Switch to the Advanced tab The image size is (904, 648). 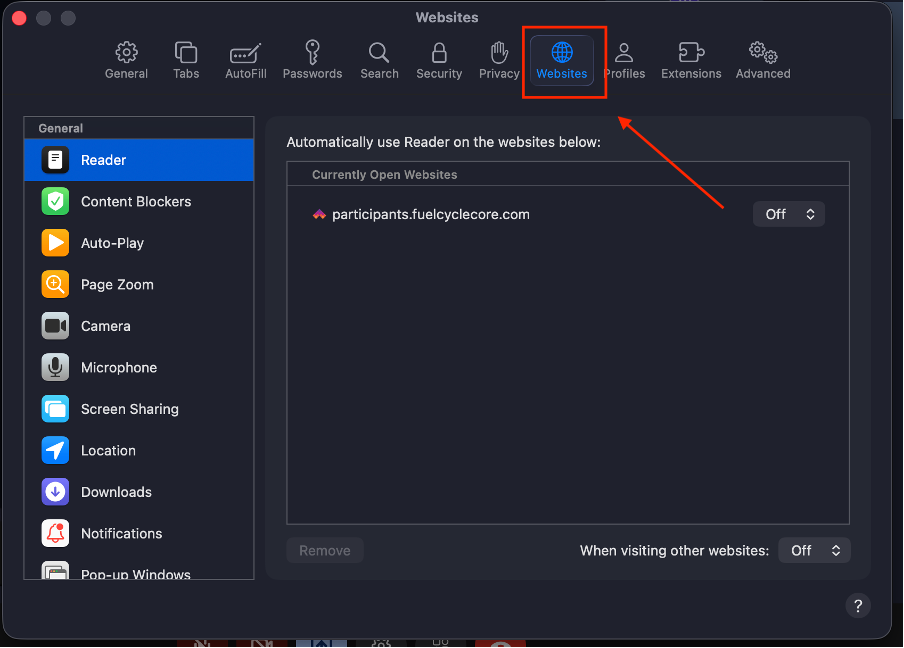click(x=763, y=60)
